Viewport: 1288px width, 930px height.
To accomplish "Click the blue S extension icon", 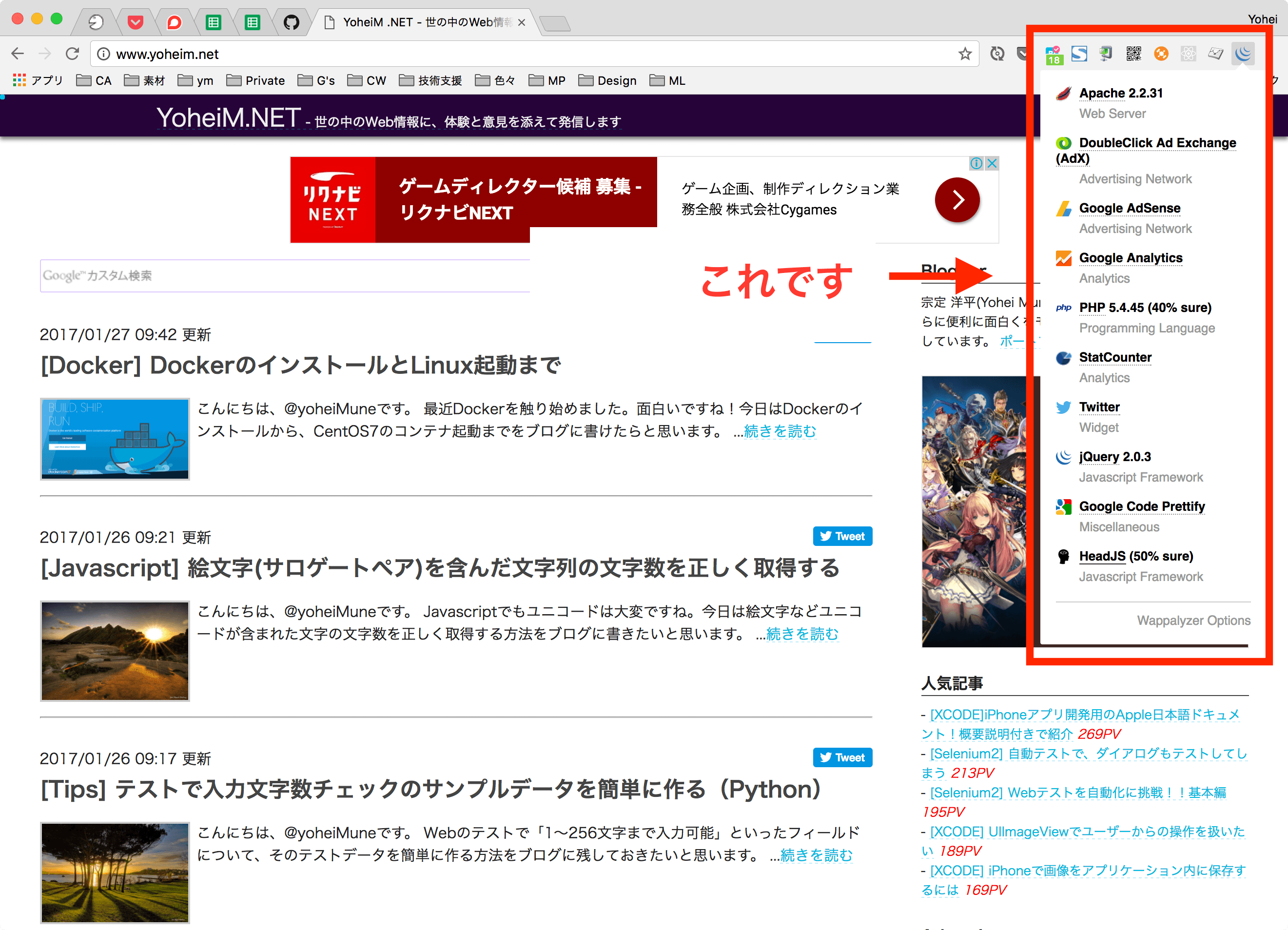I will [x=1079, y=54].
